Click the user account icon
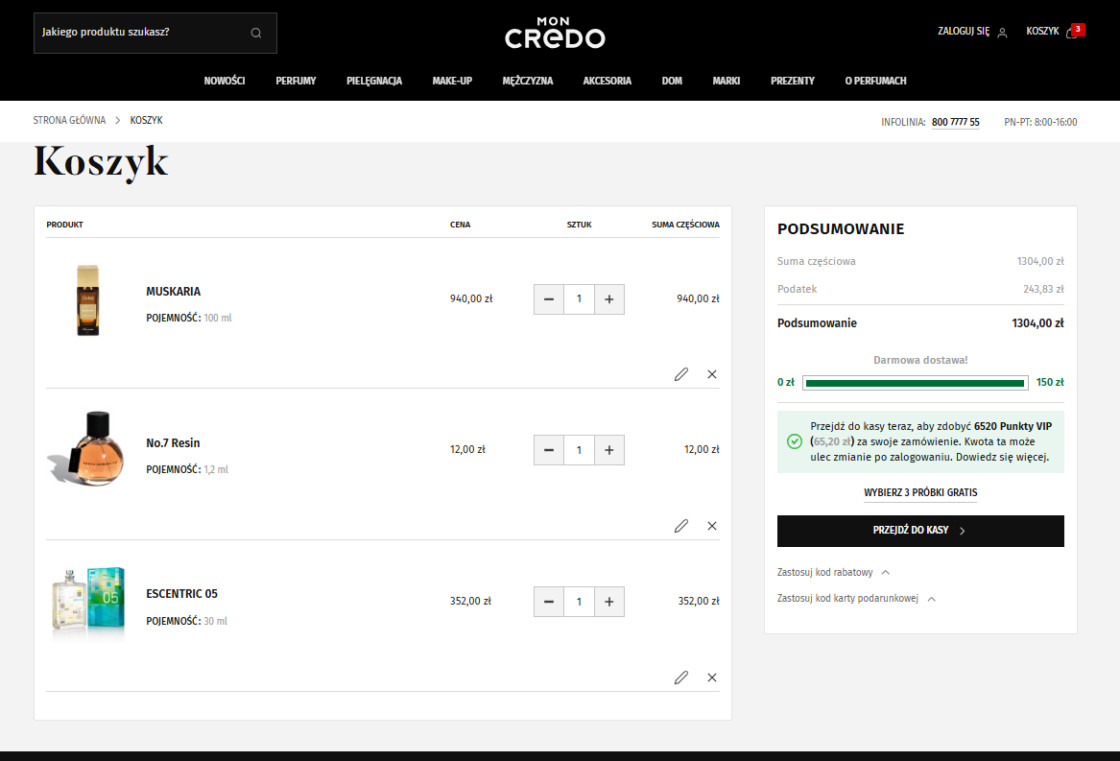Image resolution: width=1120 pixels, height=761 pixels. (x=1002, y=32)
